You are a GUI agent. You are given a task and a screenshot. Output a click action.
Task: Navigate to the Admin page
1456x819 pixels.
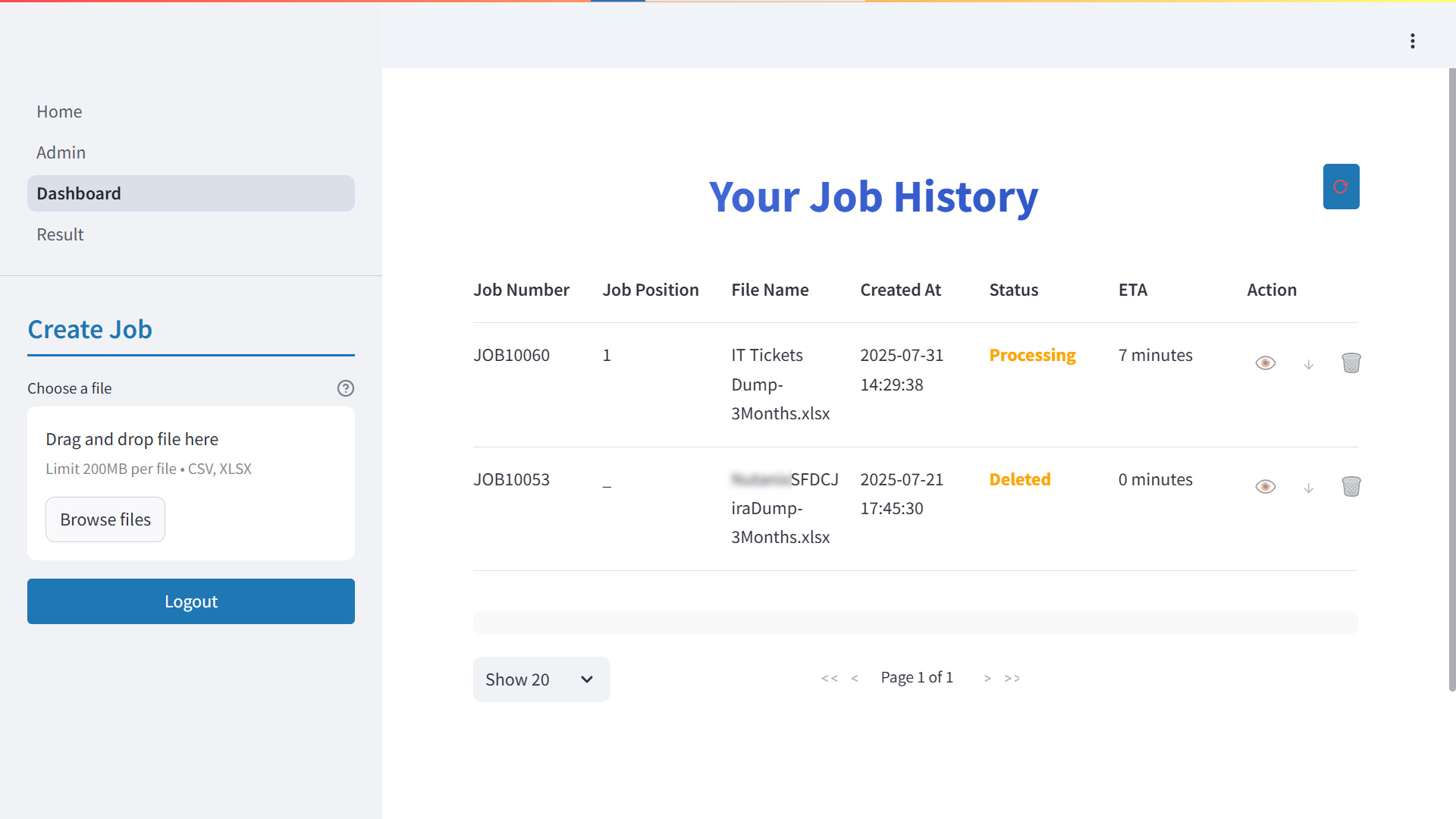point(61,152)
